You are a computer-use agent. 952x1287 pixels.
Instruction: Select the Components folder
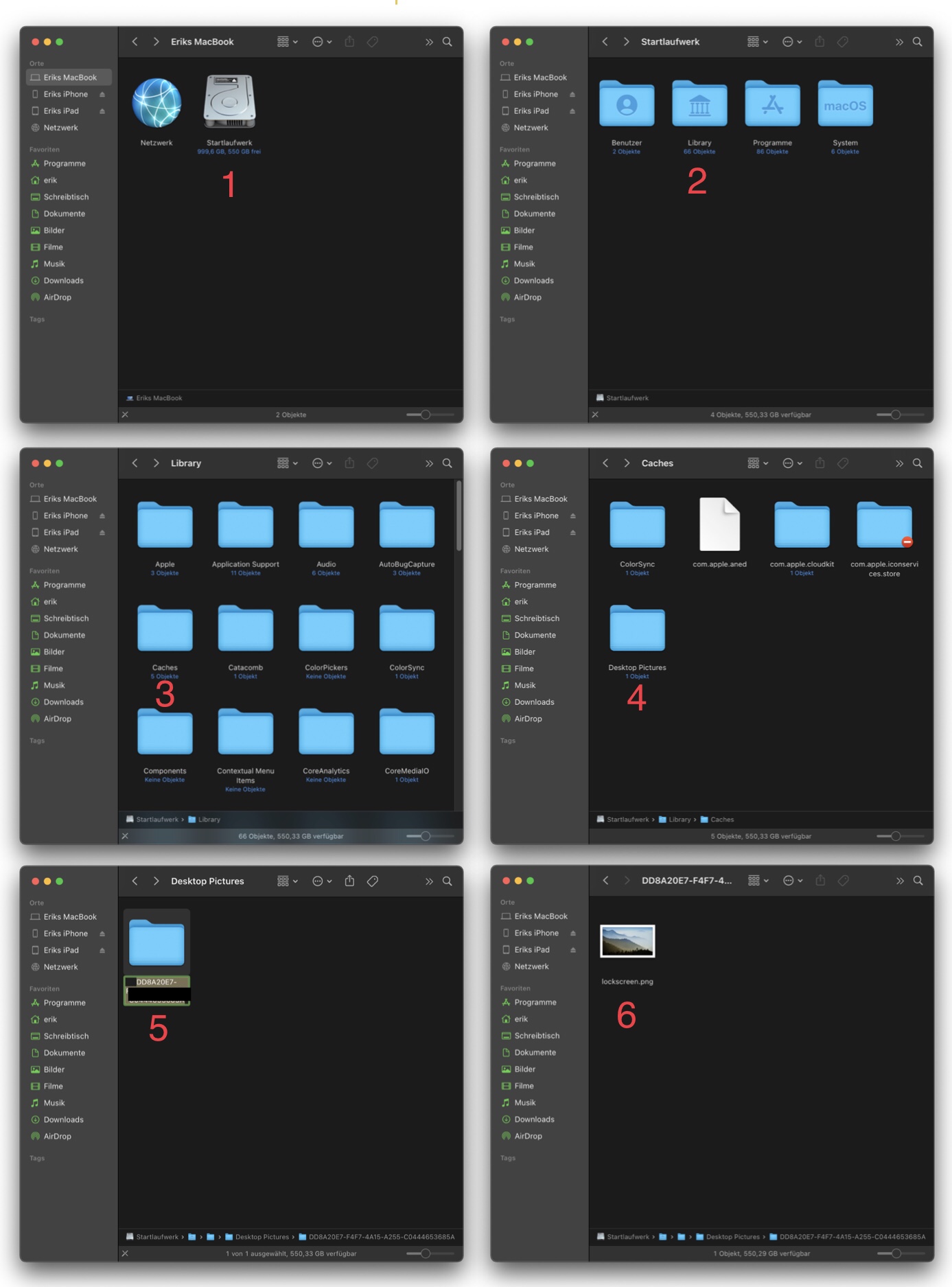165,732
